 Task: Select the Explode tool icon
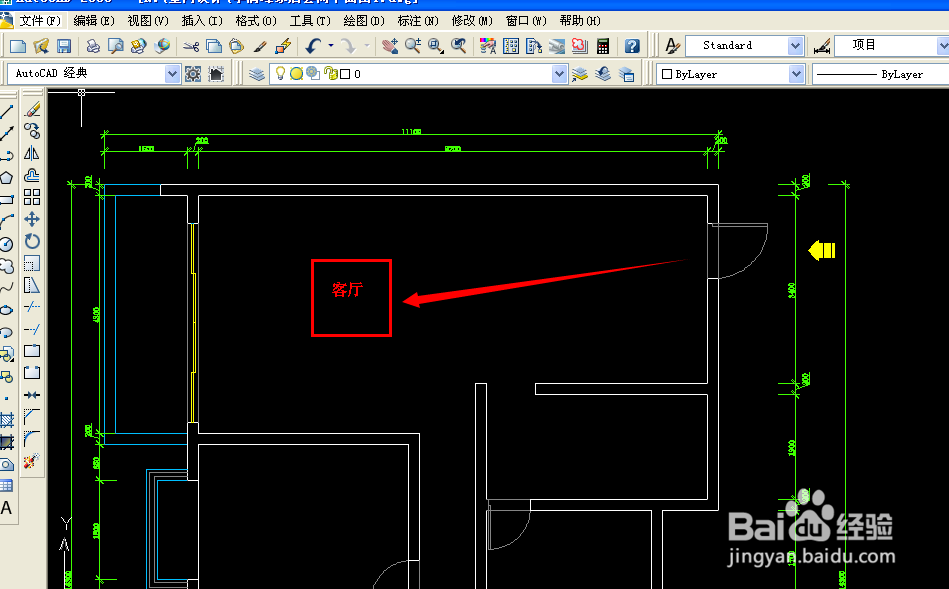tap(31, 461)
